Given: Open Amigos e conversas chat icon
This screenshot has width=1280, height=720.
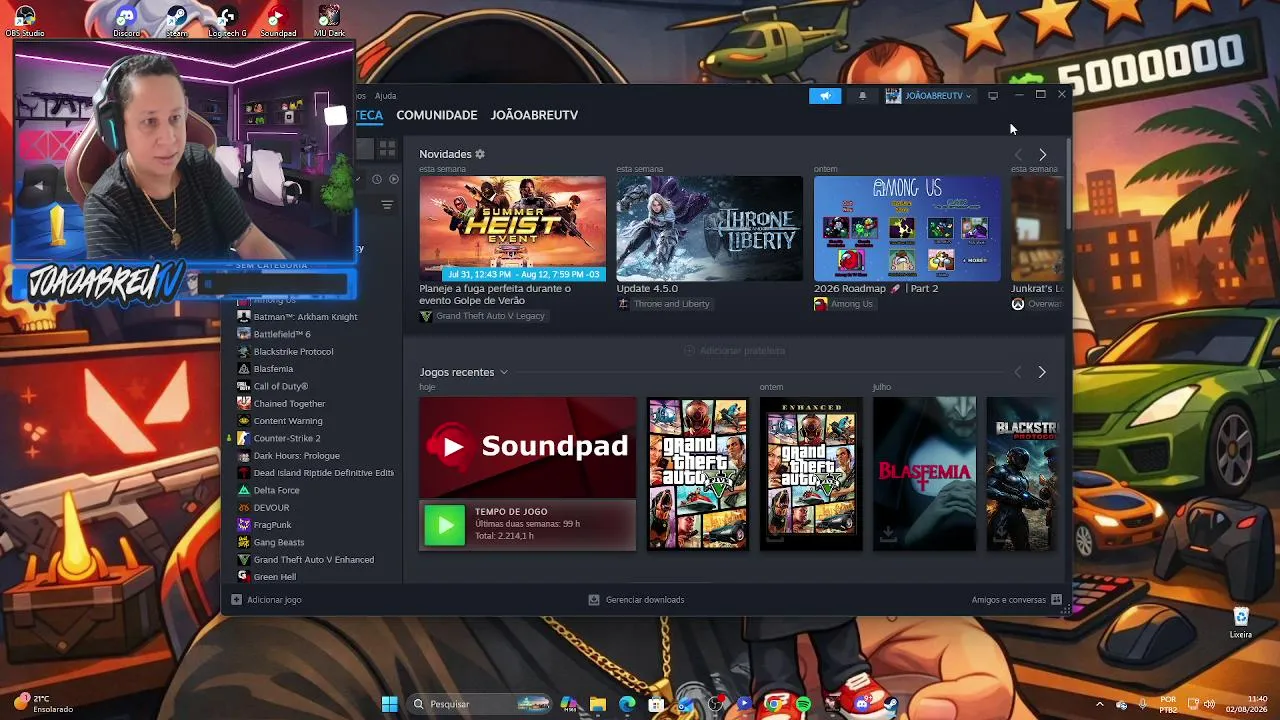Looking at the screenshot, I should pyautogui.click(x=1056, y=600).
